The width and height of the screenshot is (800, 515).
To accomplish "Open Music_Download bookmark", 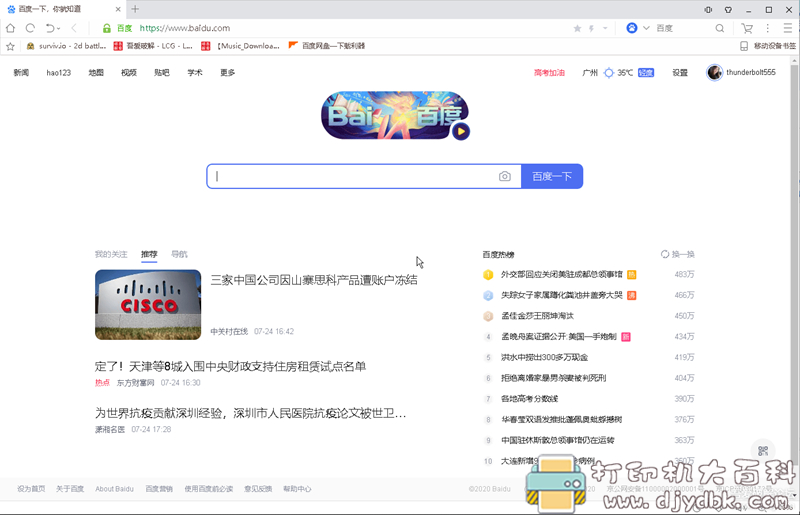I will (240, 46).
